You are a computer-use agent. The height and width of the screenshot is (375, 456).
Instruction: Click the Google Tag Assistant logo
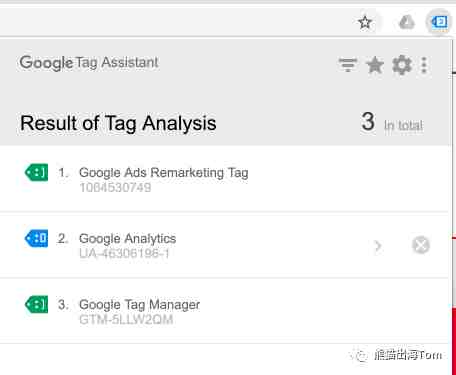point(89,63)
